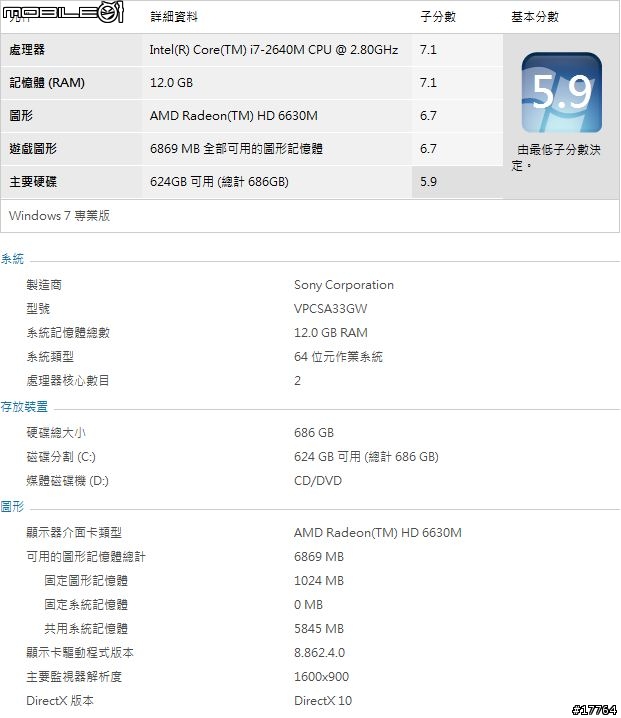Click the 主要硬碟 row label
Viewport: 621px width, 718px height.
point(33,181)
